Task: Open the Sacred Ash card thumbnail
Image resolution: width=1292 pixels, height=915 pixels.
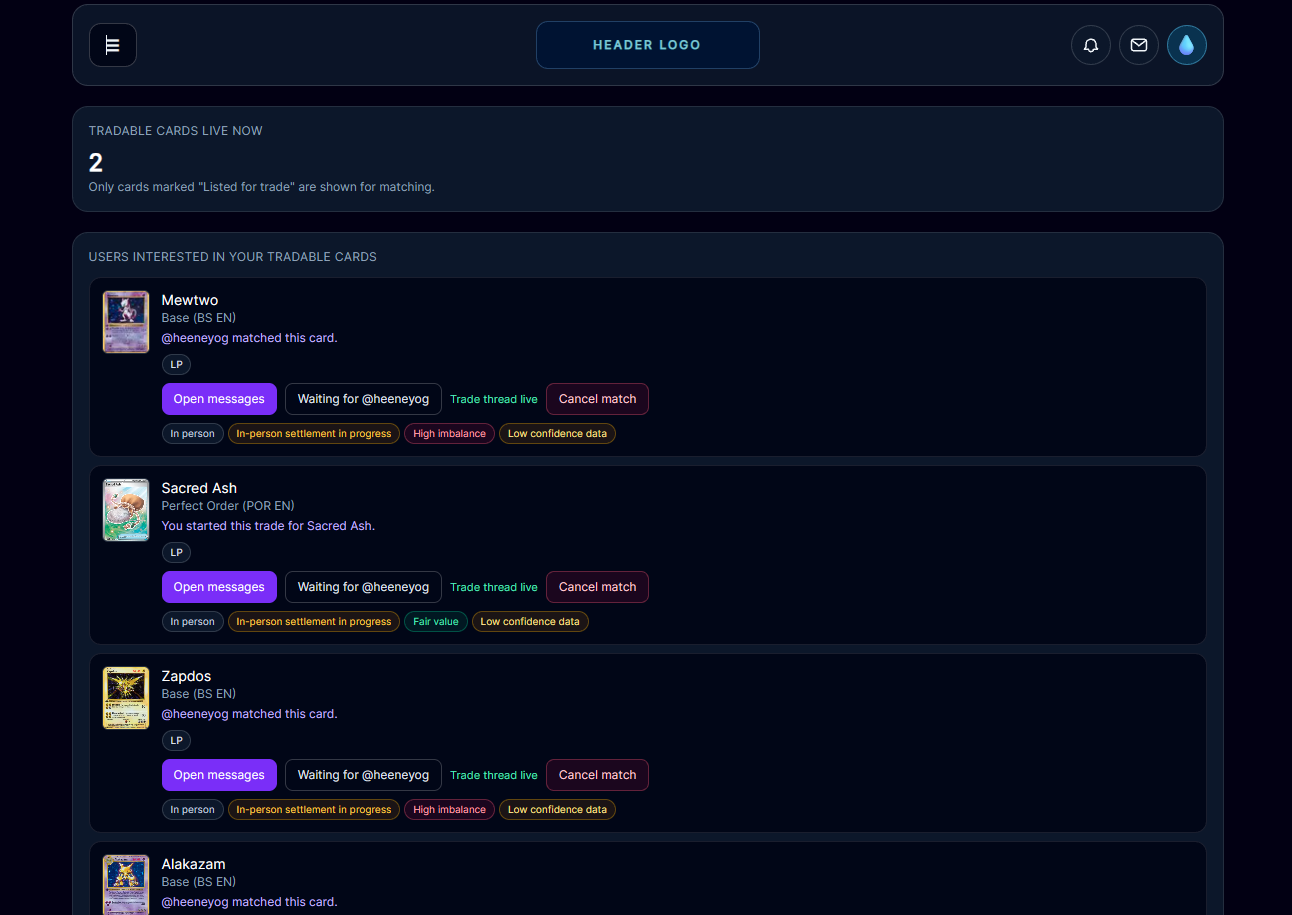Action: 126,510
